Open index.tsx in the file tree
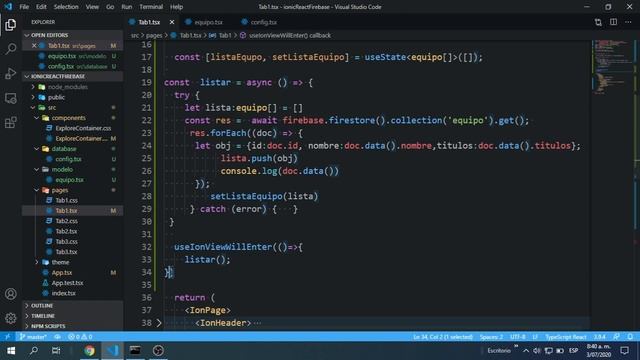Viewport: 640px width, 360px height. pyautogui.click(x=64, y=293)
